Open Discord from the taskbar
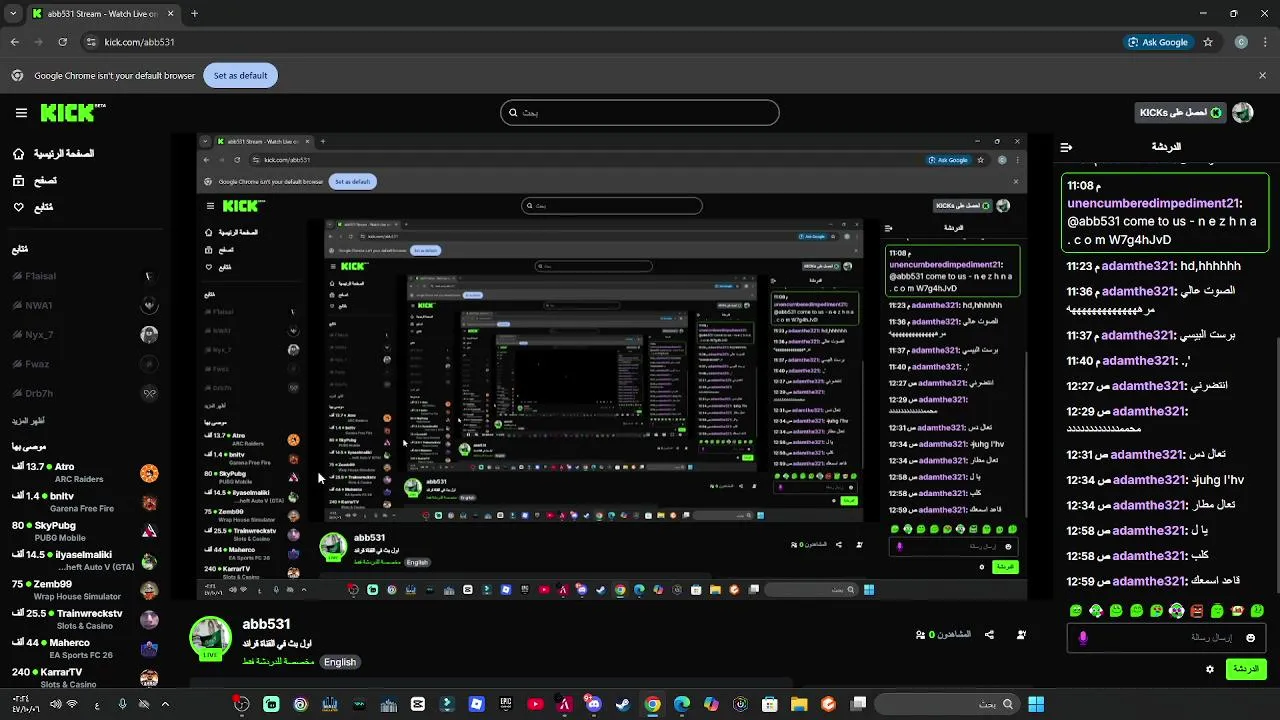 click(x=593, y=704)
